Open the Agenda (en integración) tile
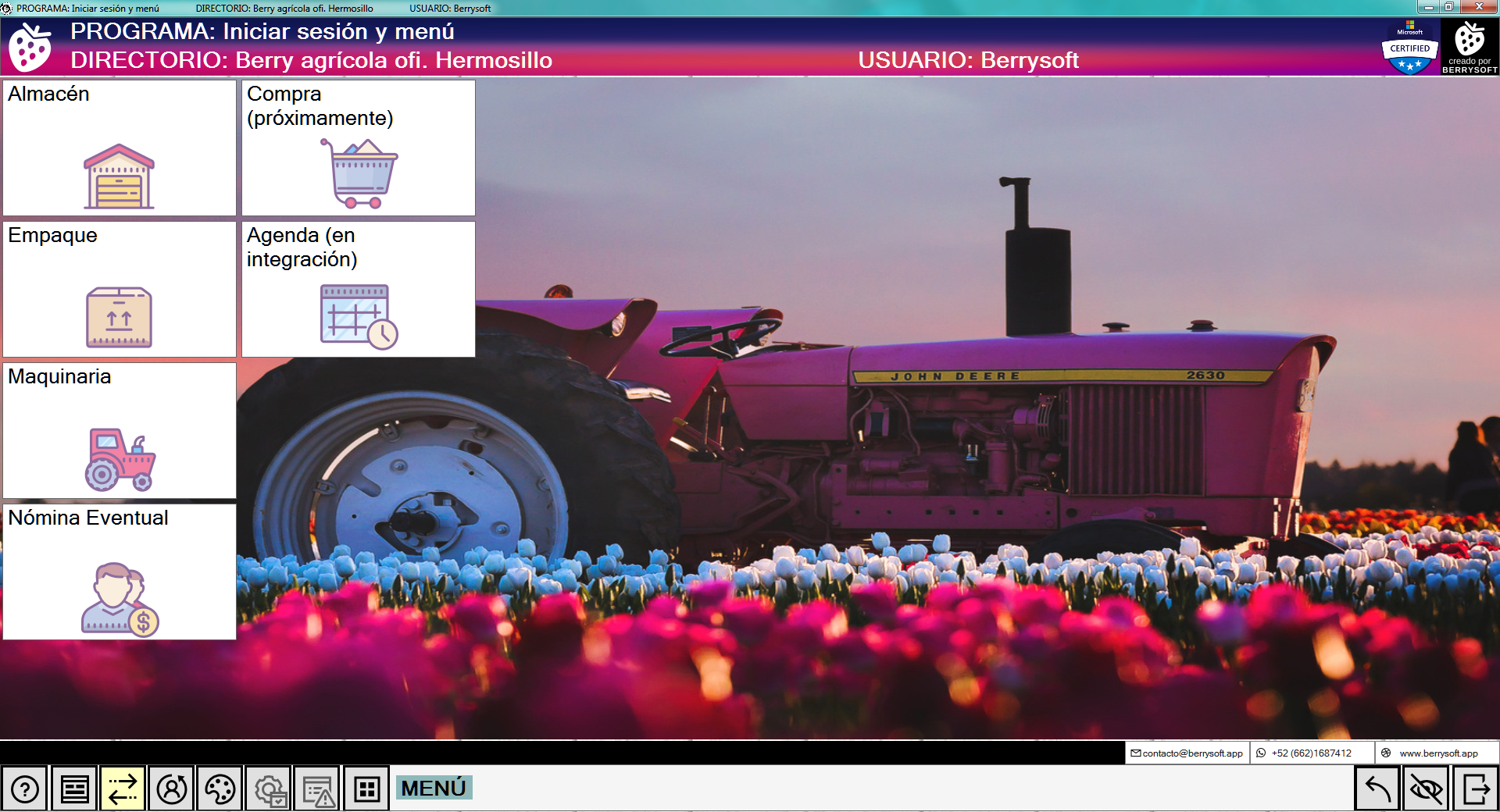The image size is (1500, 812). 358,289
